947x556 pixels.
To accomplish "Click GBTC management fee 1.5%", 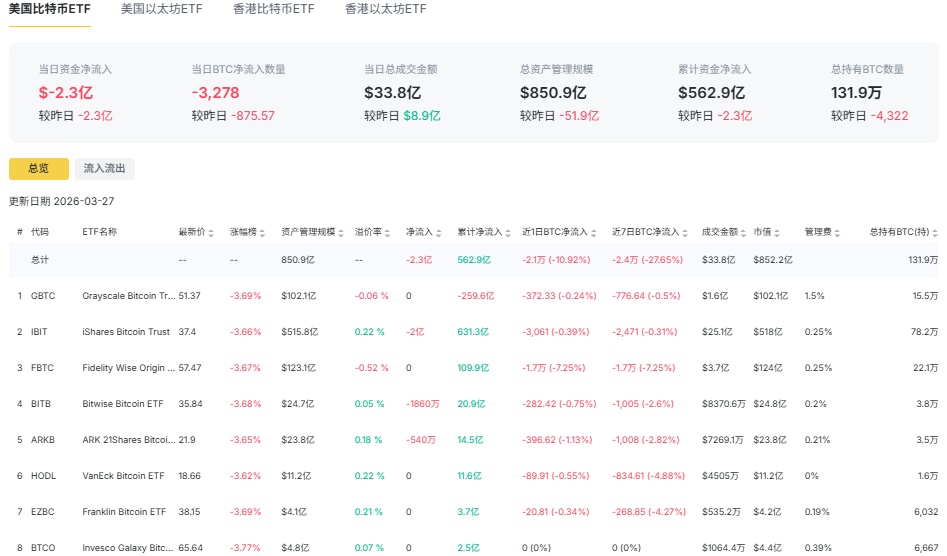I will 814,296.
